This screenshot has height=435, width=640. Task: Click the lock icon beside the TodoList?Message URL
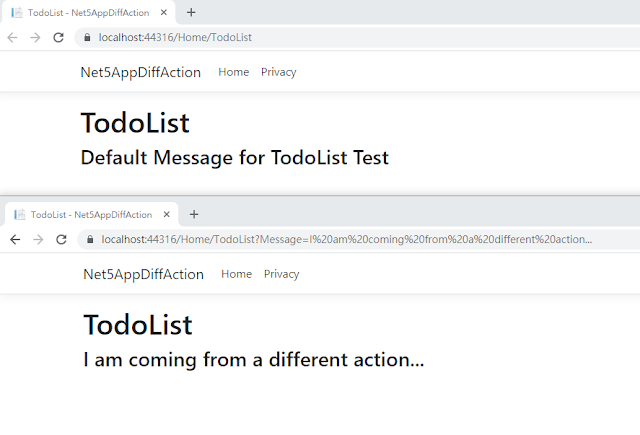pos(90,240)
